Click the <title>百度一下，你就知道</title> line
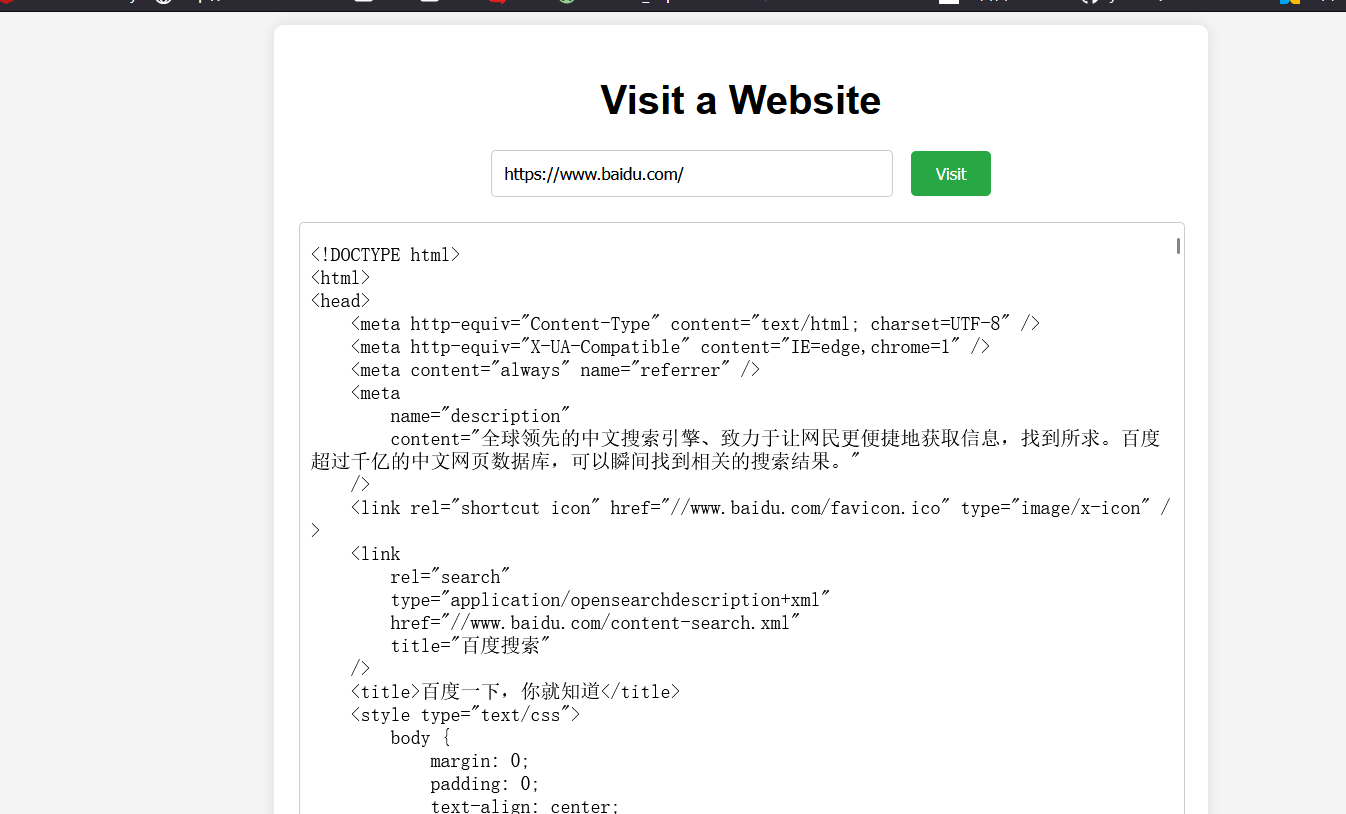This screenshot has height=814, width=1346. pos(516,692)
